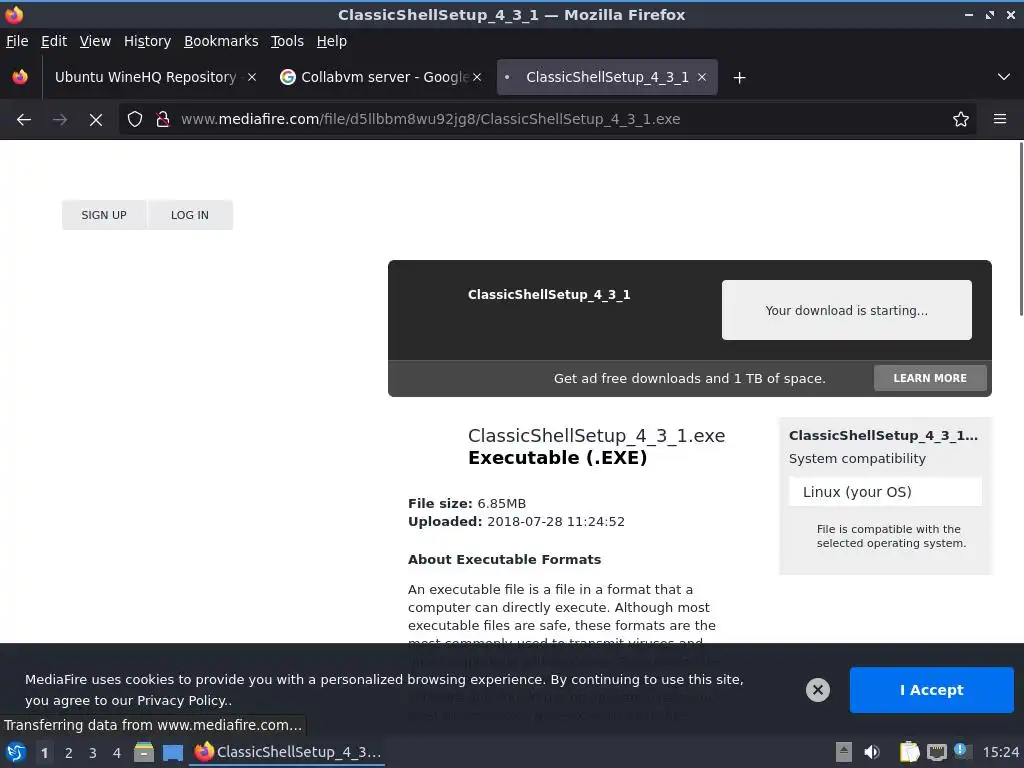The image size is (1024, 768).
Task: Bookmark this page with the star icon
Action: (961, 120)
